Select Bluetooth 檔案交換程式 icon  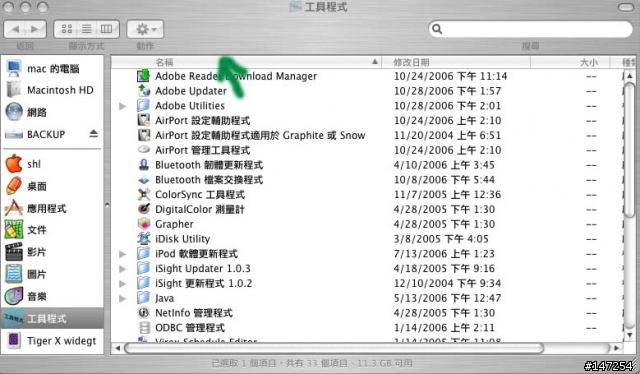tap(143, 180)
